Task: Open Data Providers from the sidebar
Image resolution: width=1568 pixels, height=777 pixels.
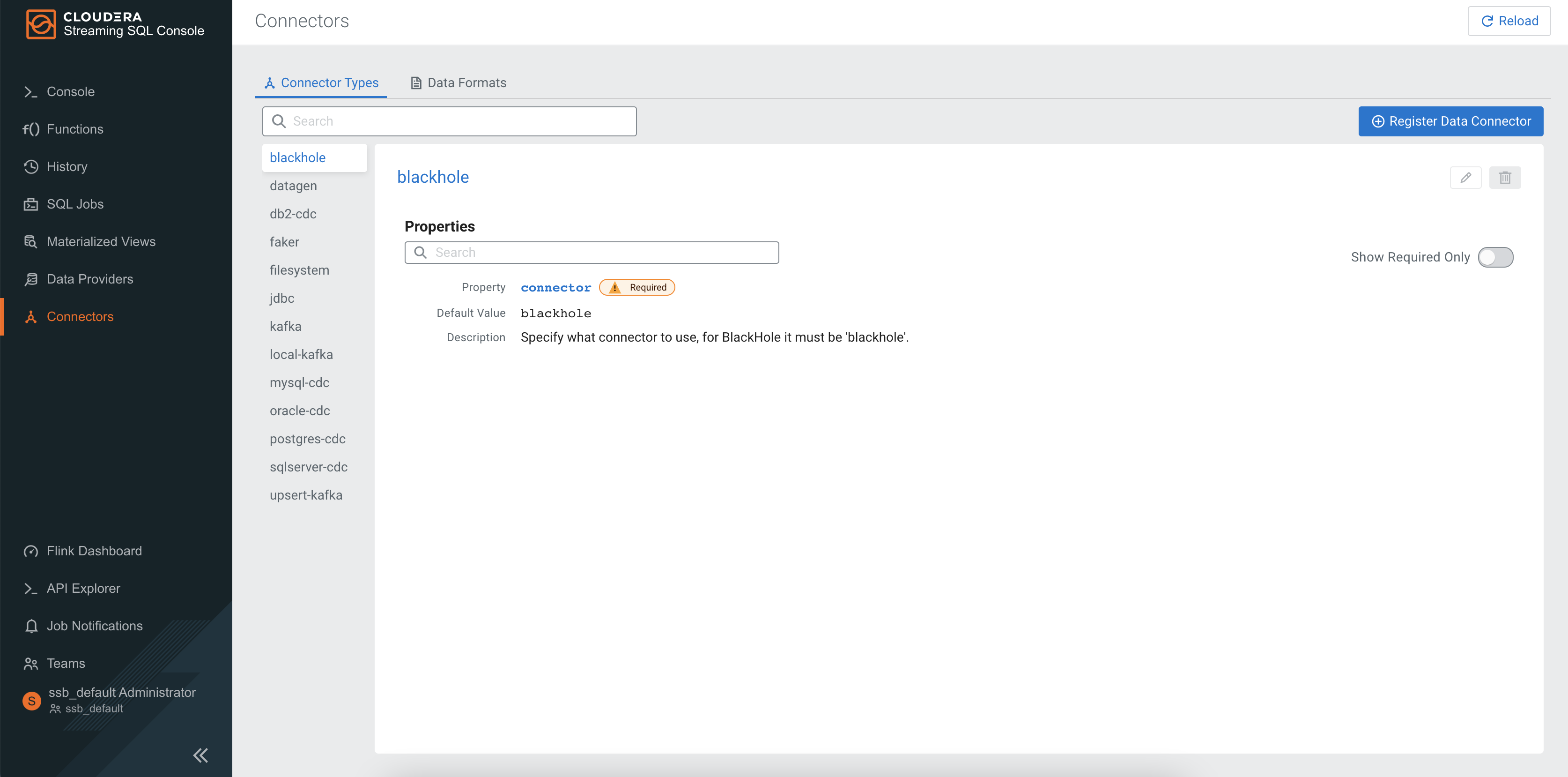Action: pos(89,279)
